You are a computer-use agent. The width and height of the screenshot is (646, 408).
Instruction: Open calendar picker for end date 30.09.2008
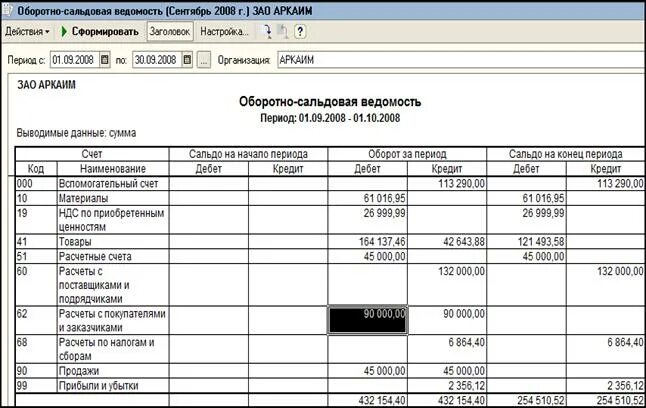pyautogui.click(x=187, y=60)
